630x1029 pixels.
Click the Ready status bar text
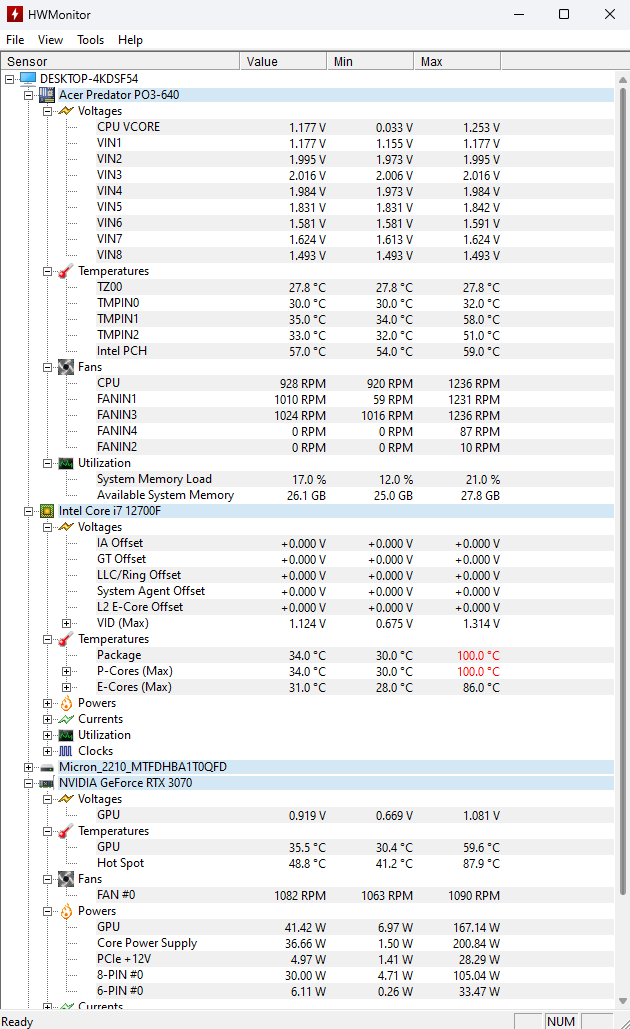[x=17, y=1022]
